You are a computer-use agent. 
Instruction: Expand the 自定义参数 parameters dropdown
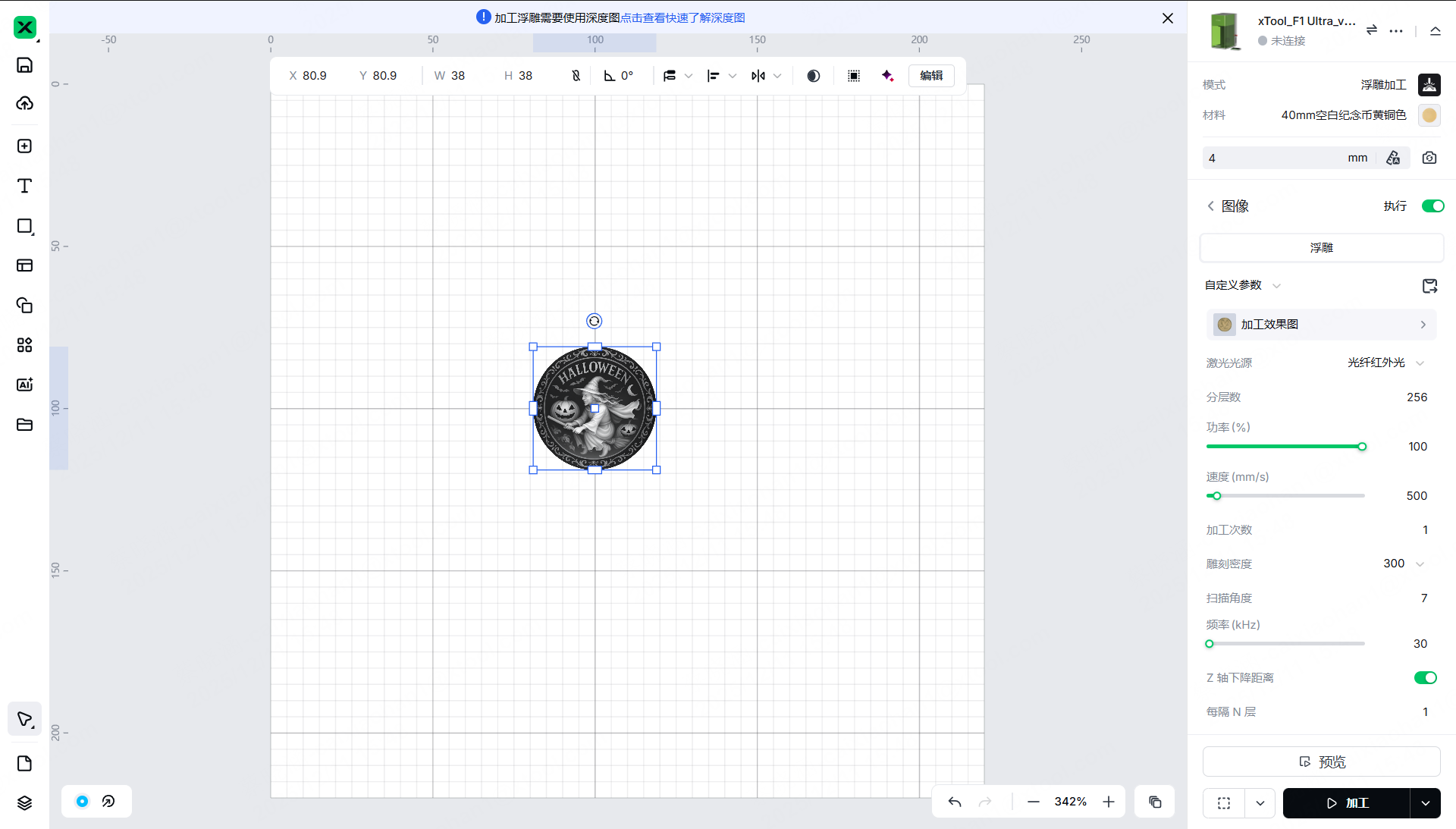tap(1276, 286)
